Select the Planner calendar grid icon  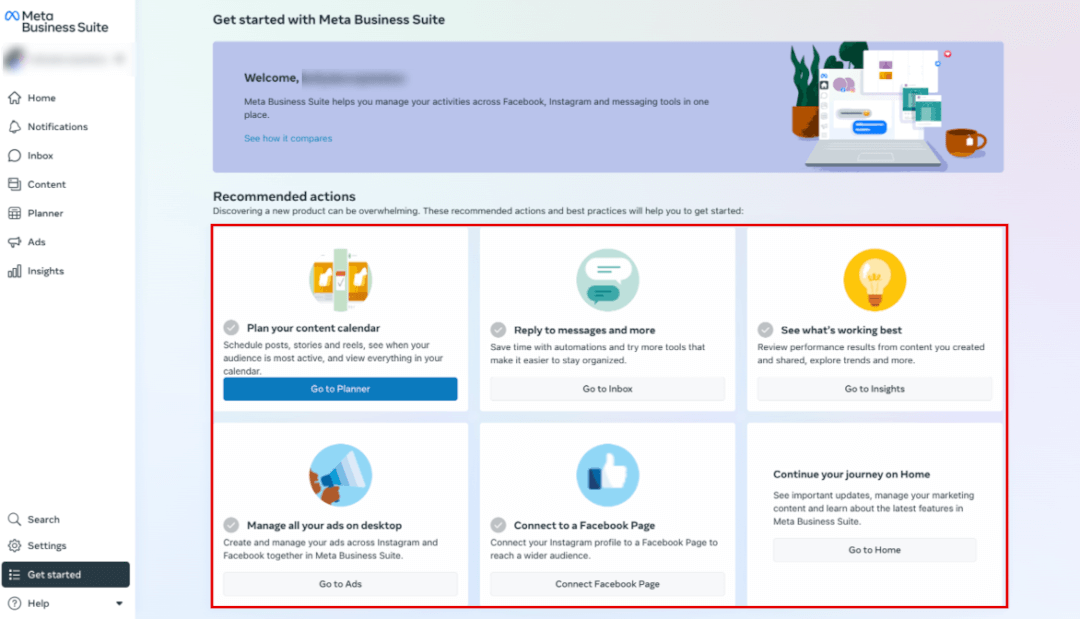[x=14, y=213]
